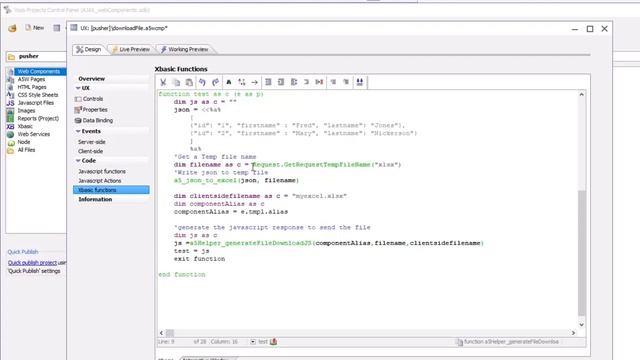
Task: Select CSS Style Sheets category
Action: click(x=38, y=95)
